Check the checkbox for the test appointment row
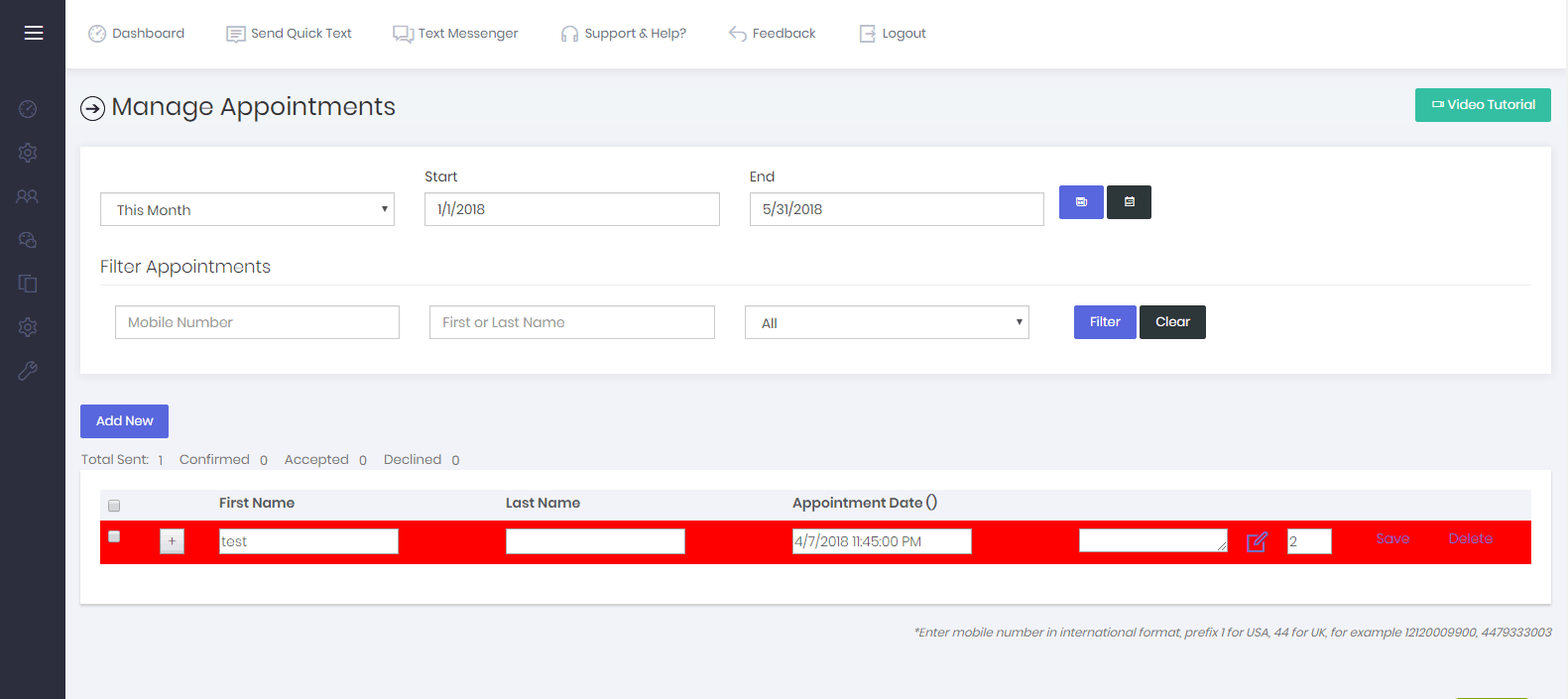Image resolution: width=1568 pixels, height=699 pixels. (x=114, y=536)
